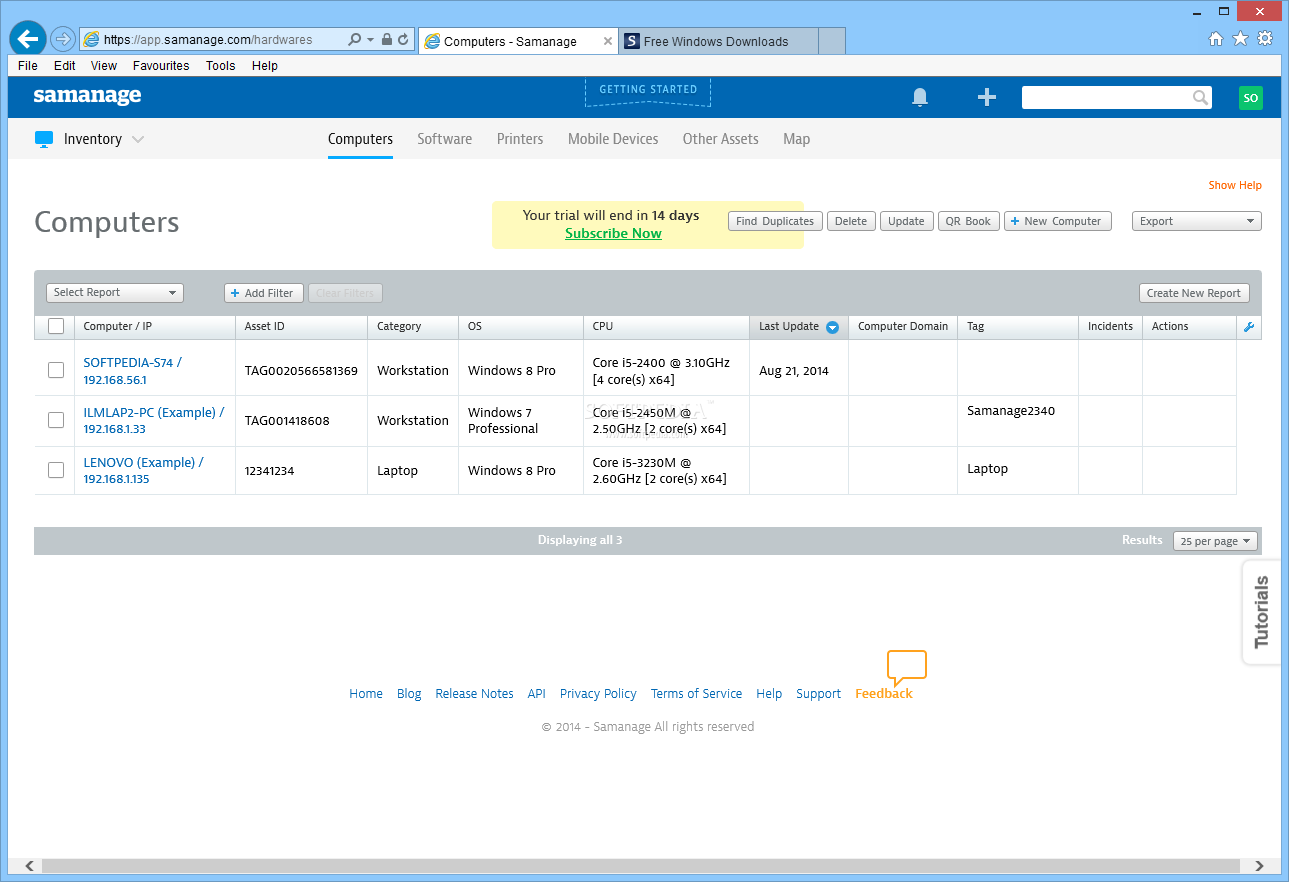
Task: Click the Inventory monitor icon
Action: click(44, 139)
